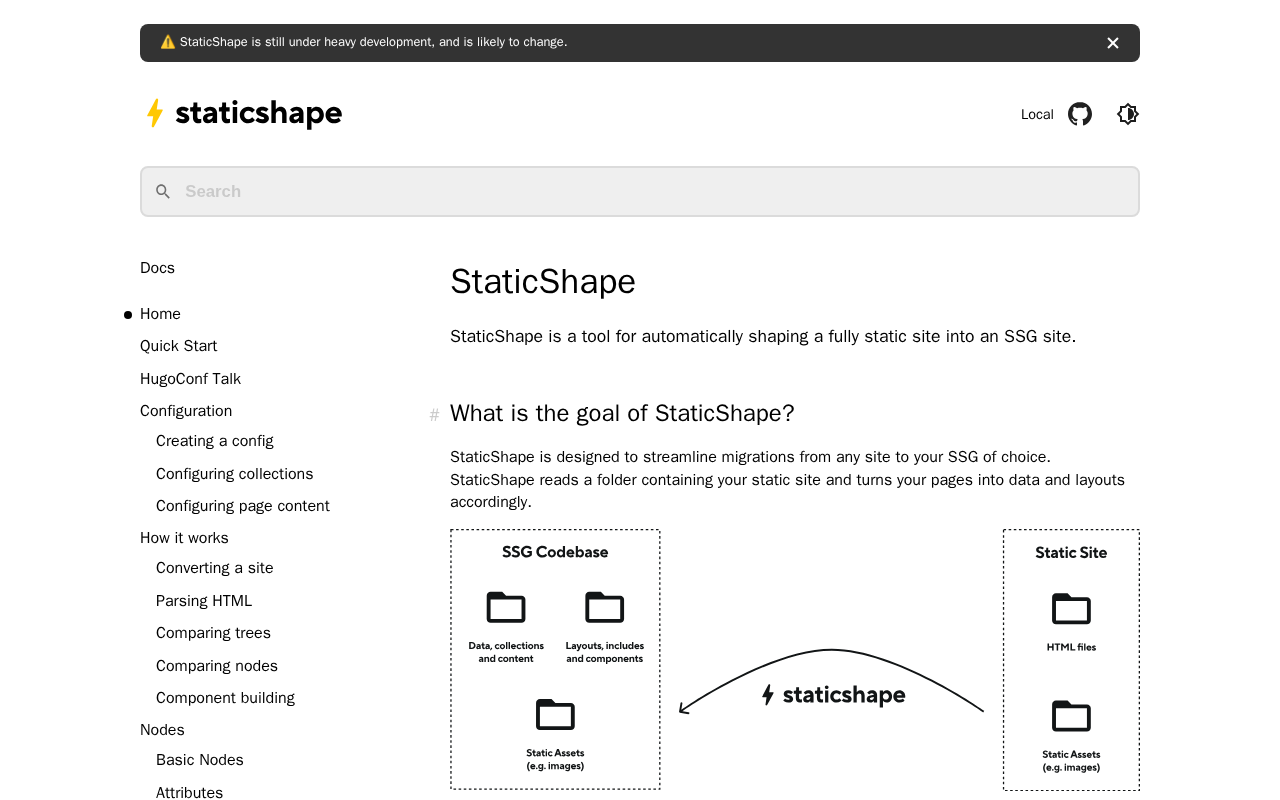Click the staticshape logo in the diagram
Screen dimensions: 1280x800
pos(833,695)
